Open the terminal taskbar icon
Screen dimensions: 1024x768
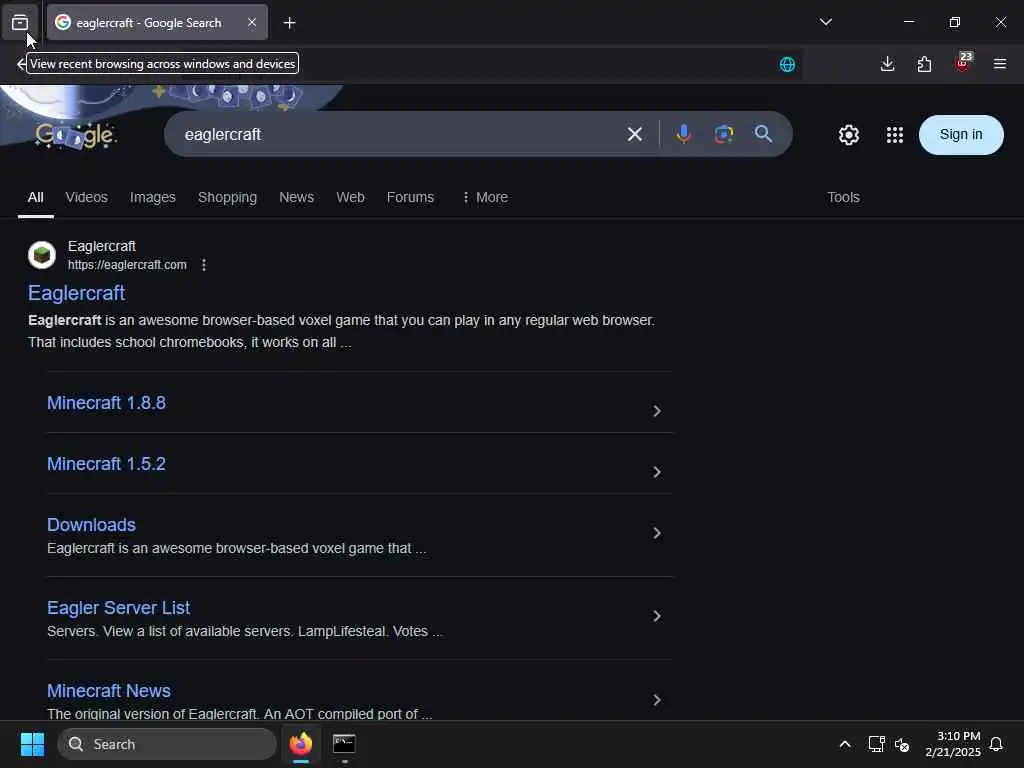pyautogui.click(x=344, y=744)
